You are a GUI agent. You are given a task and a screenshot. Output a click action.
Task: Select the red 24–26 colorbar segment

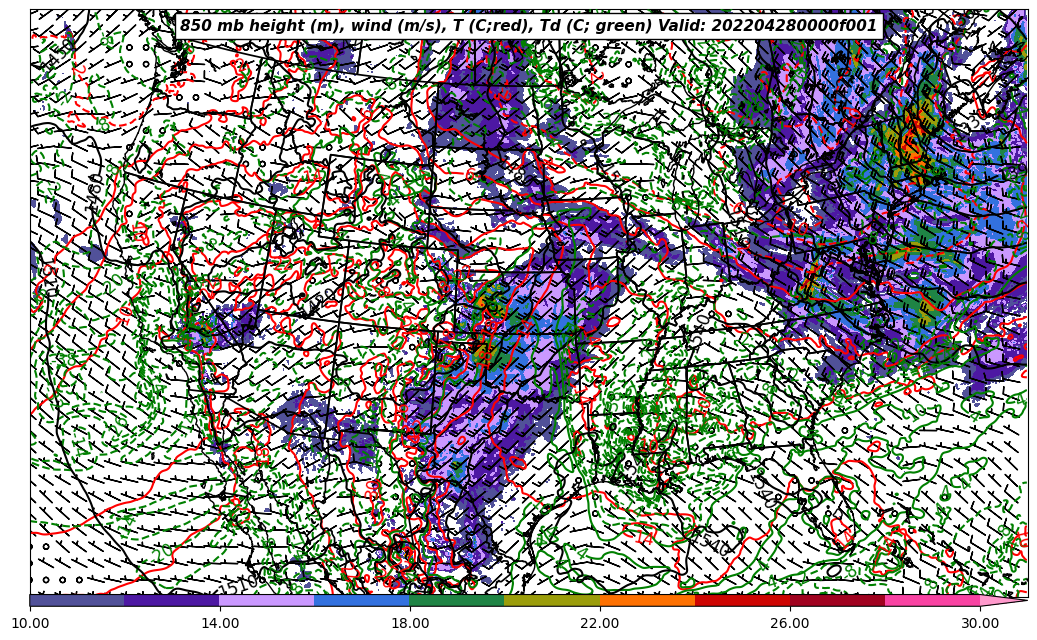tap(743, 600)
